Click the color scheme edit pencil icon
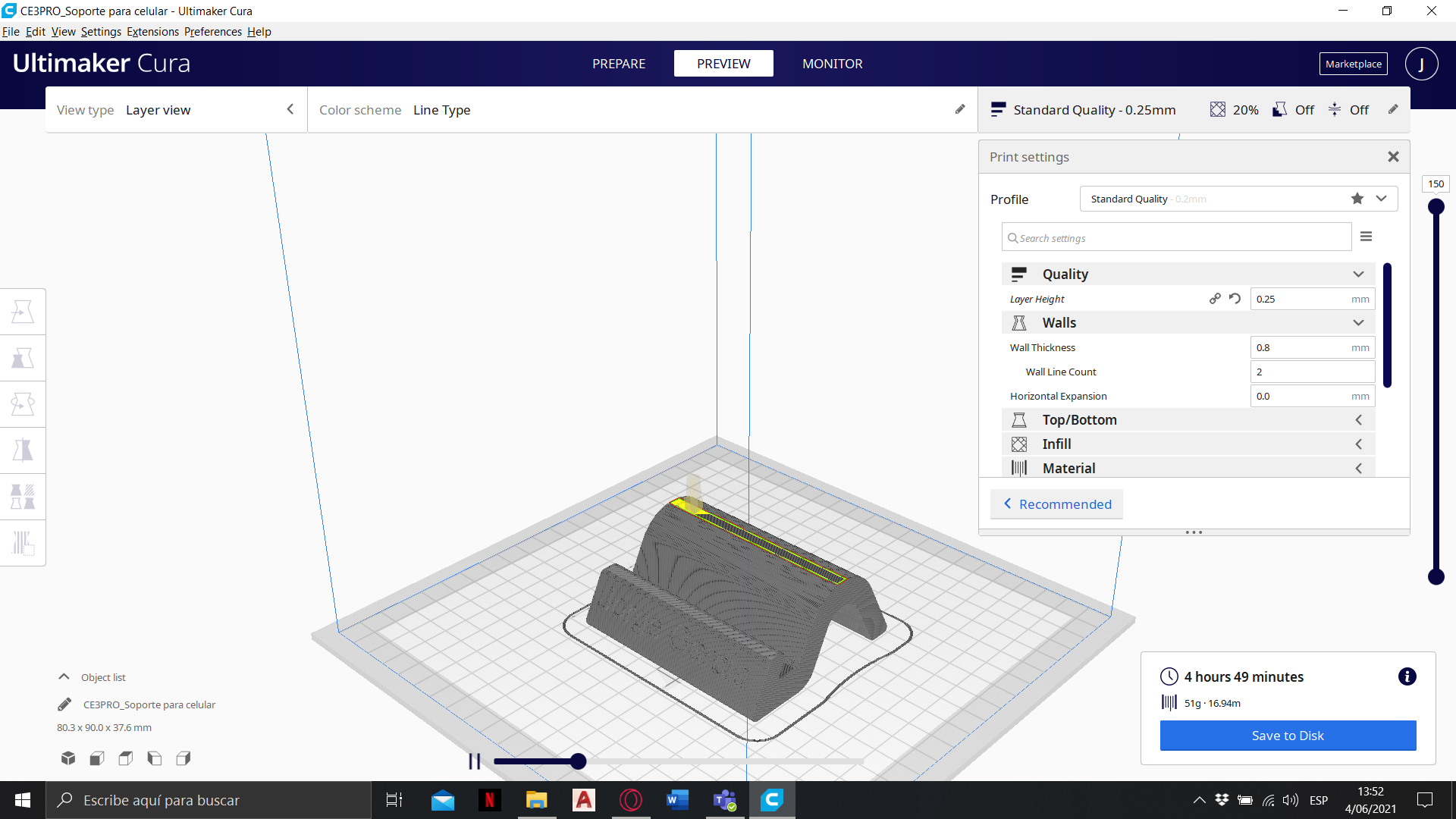 click(960, 109)
